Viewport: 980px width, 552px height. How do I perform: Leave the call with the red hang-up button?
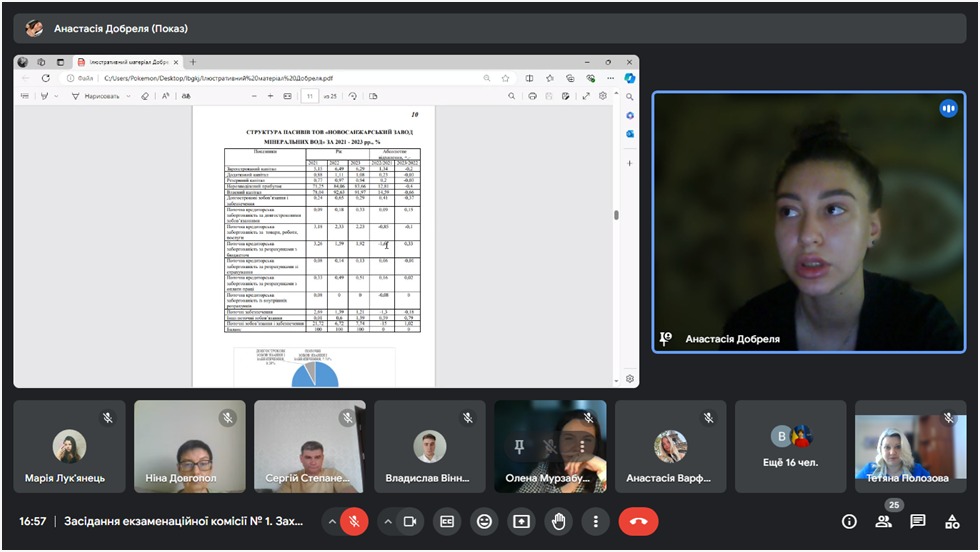coord(638,521)
